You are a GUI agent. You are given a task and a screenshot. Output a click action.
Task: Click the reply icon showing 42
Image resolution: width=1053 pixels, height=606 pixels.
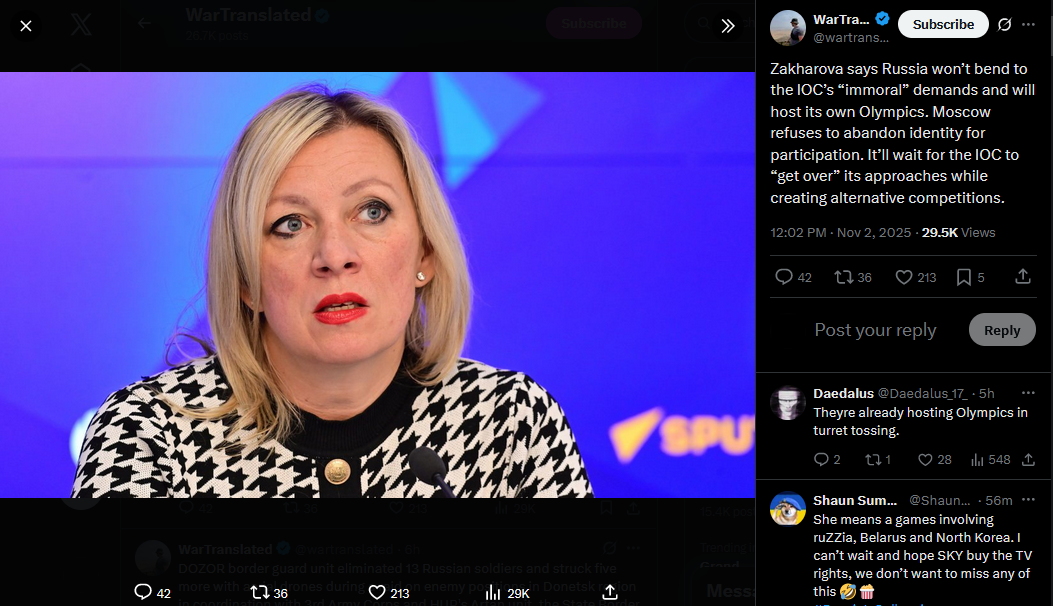793,277
